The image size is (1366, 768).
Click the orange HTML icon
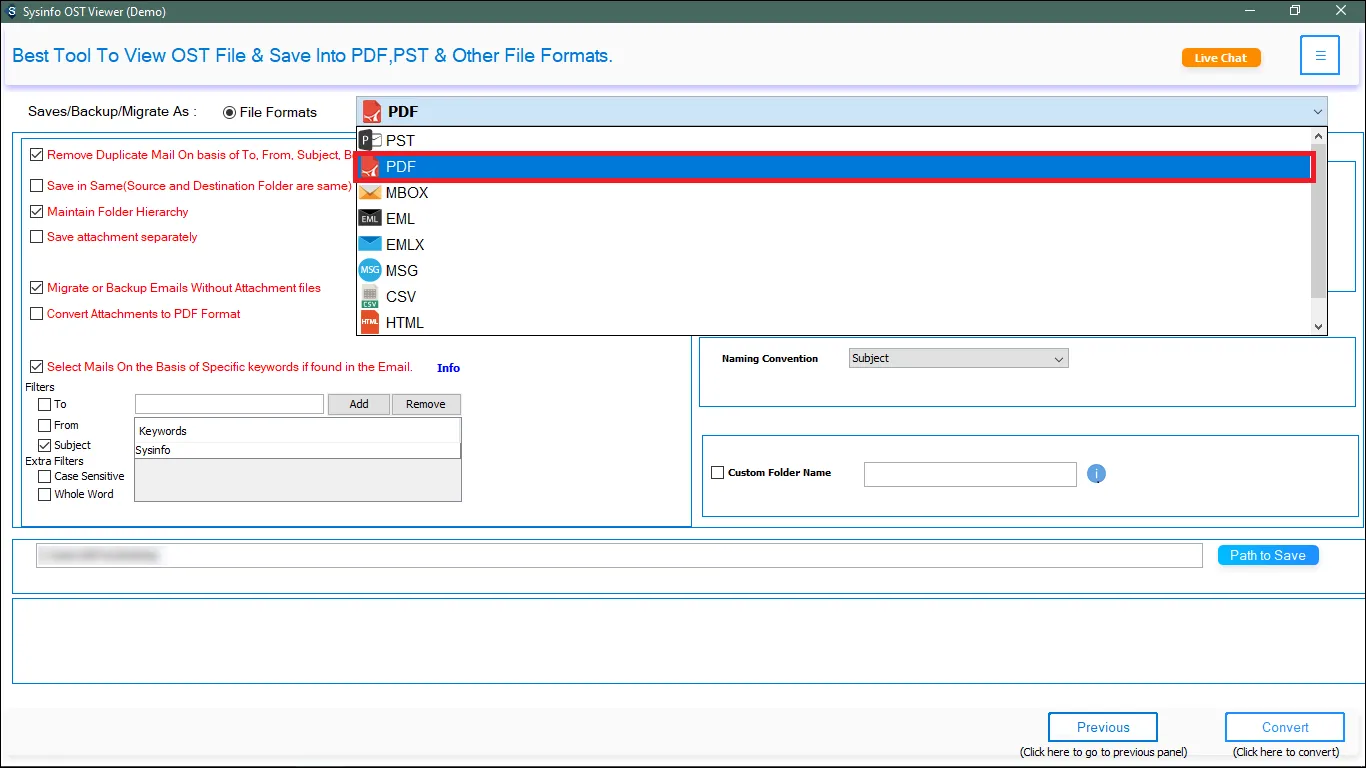[x=370, y=322]
